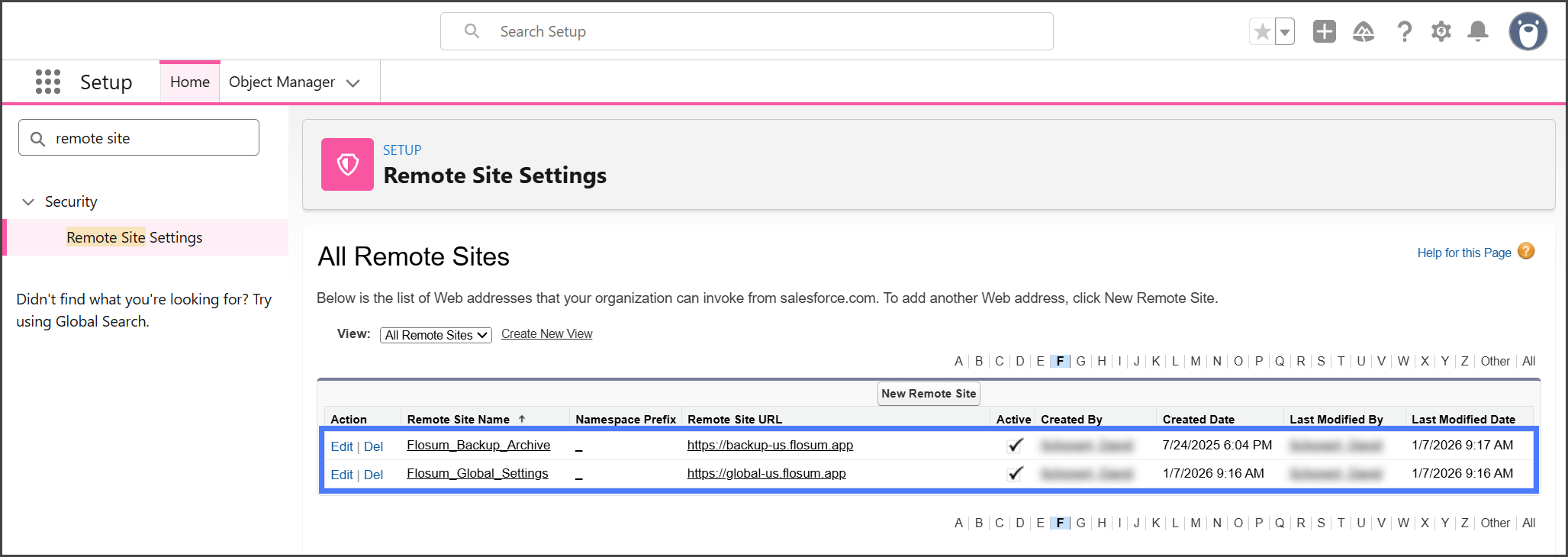Open the notifications bell

click(1478, 32)
